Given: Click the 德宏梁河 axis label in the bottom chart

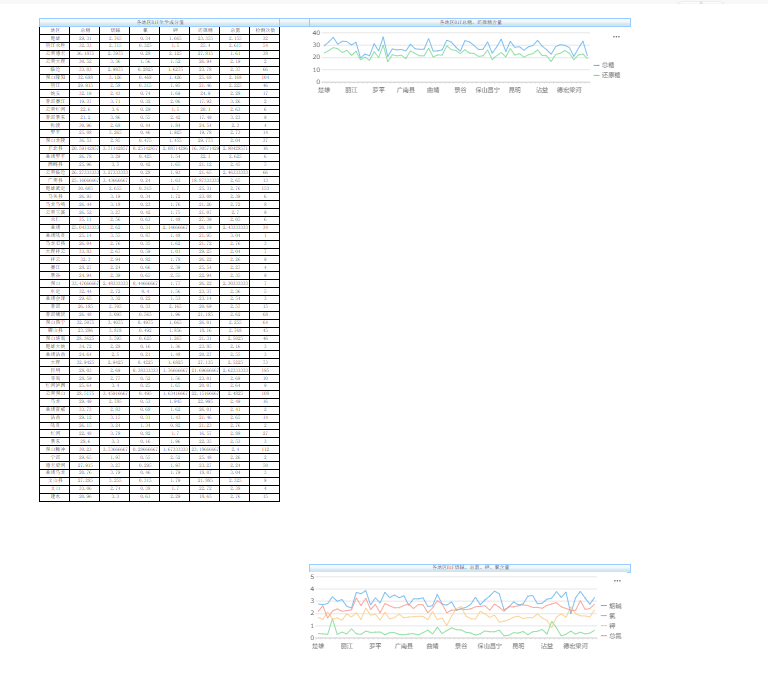Looking at the screenshot, I should (576, 646).
